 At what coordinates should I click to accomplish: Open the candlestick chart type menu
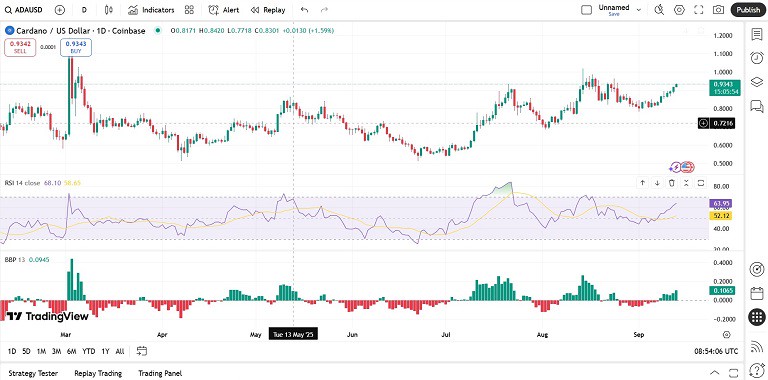tap(109, 10)
